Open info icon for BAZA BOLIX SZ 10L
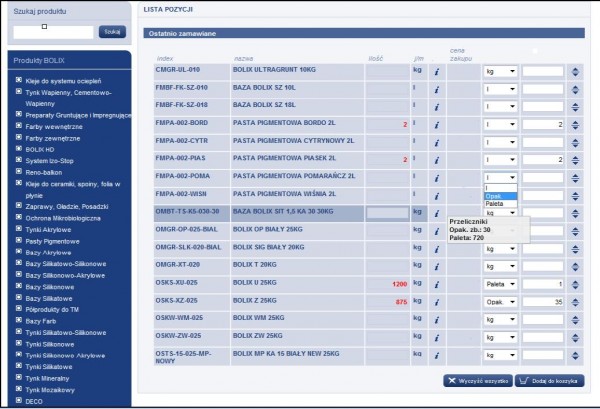Viewport: 600px width, 409px height. (437, 90)
